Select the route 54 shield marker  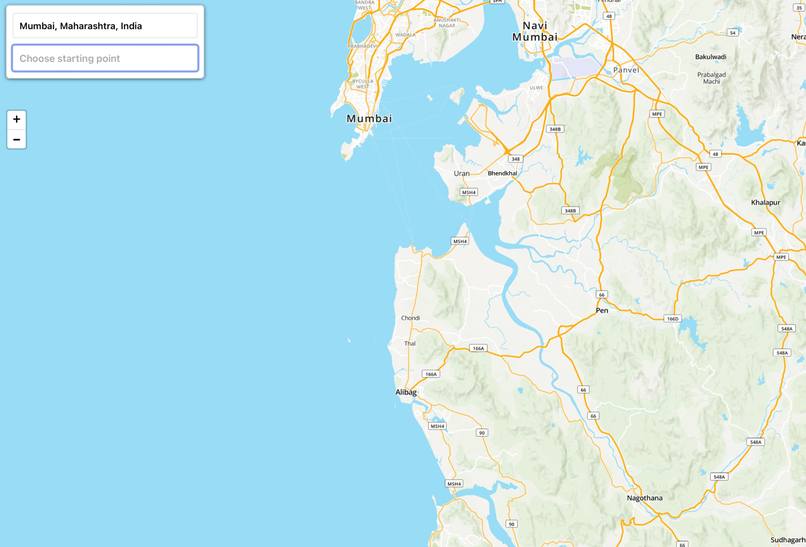733,32
